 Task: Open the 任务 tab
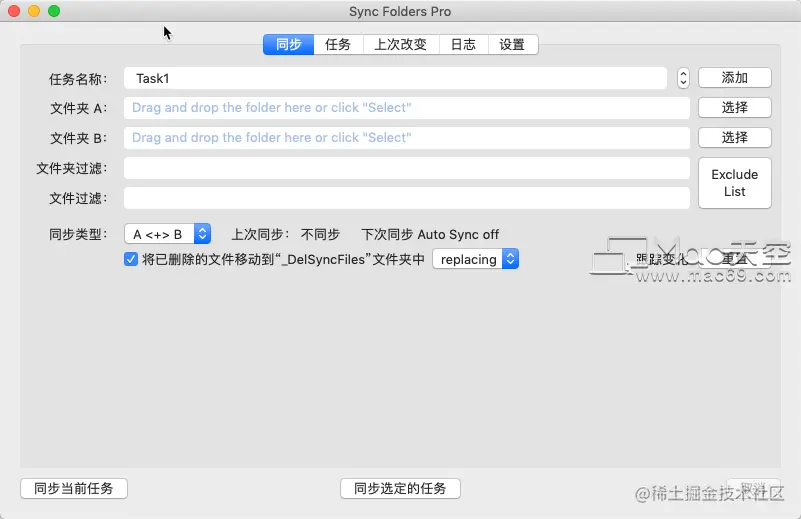338,44
